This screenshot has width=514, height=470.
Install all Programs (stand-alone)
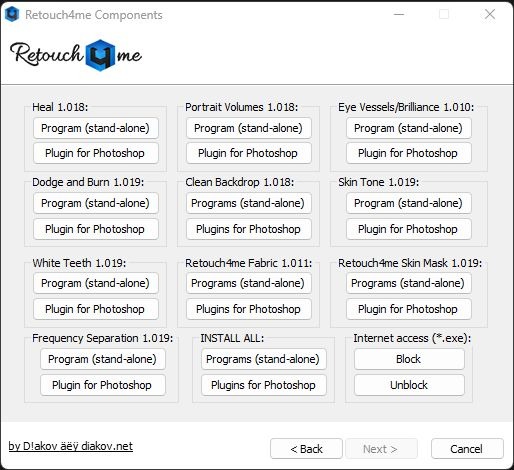click(264, 359)
